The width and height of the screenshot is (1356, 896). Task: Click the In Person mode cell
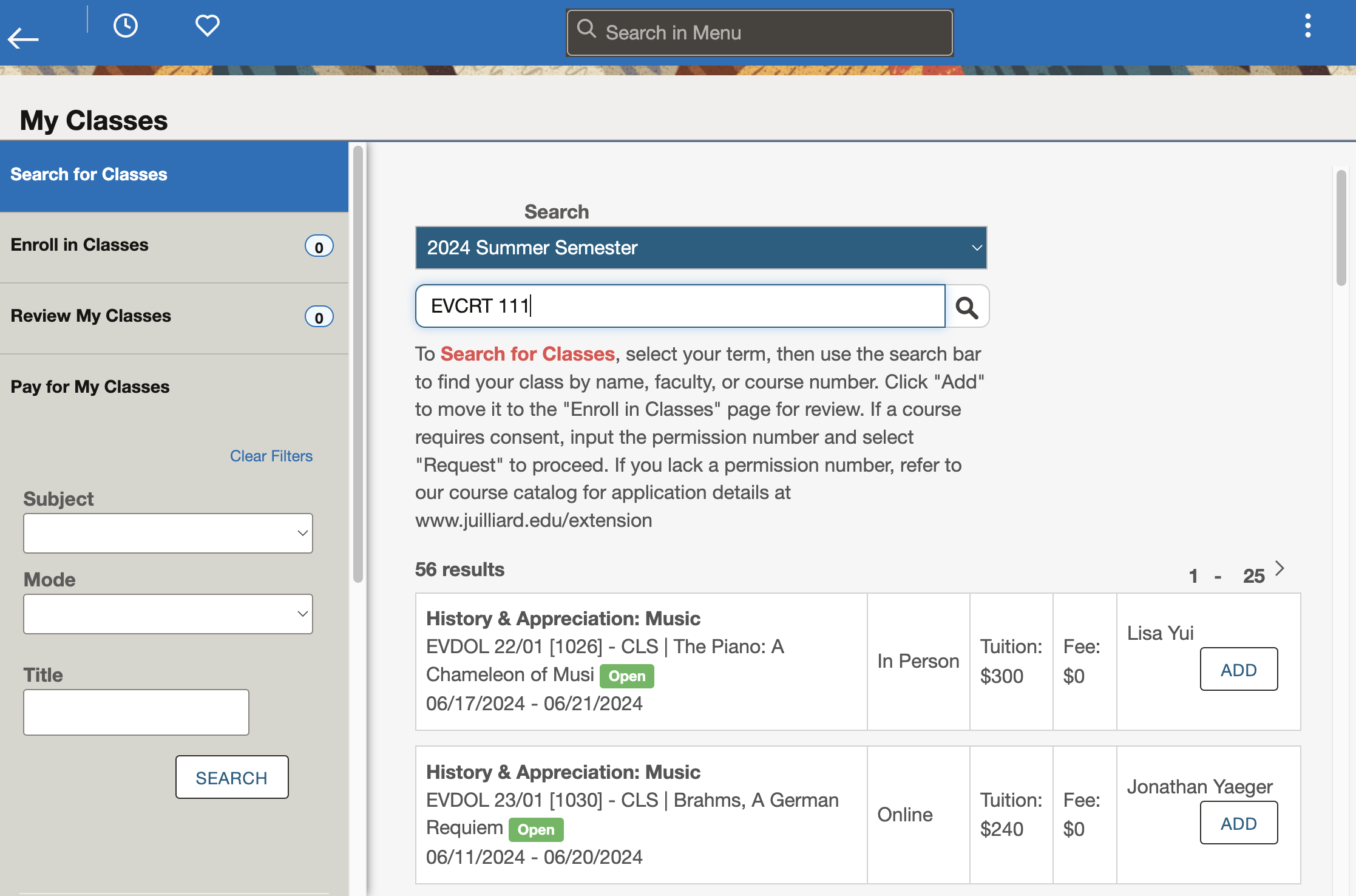pyautogui.click(x=918, y=661)
